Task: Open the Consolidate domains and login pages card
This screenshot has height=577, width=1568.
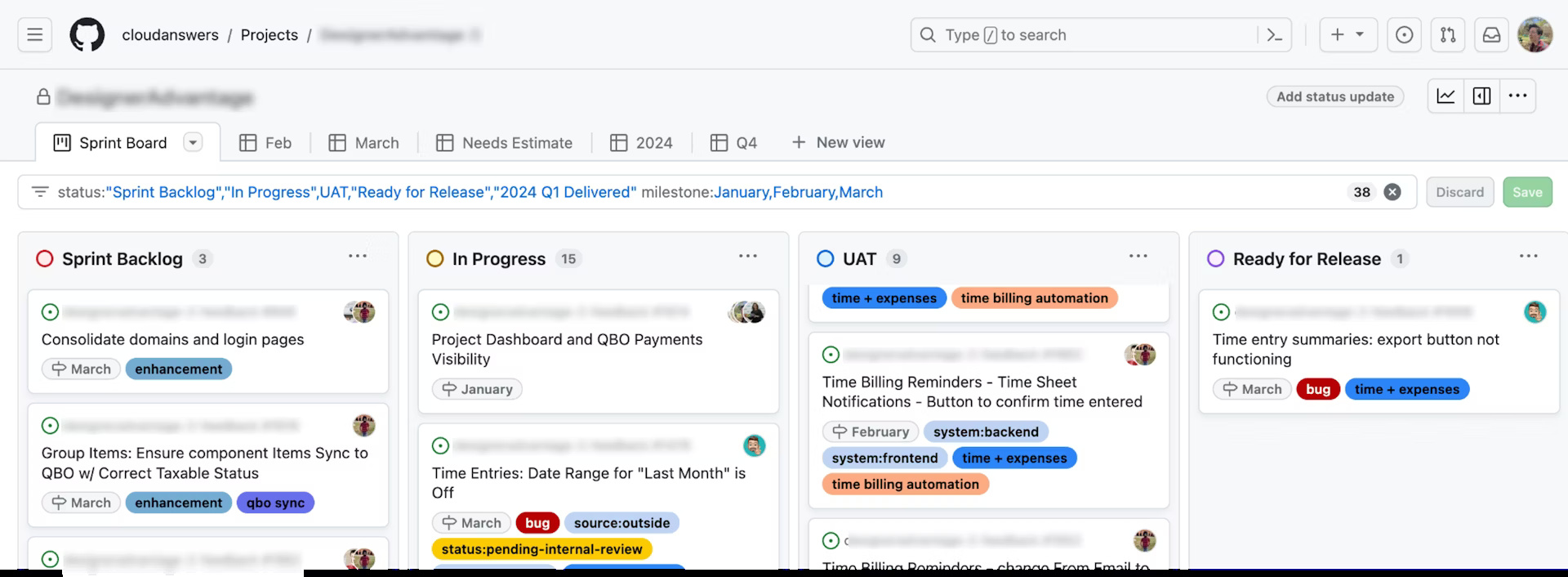Action: pyautogui.click(x=172, y=339)
